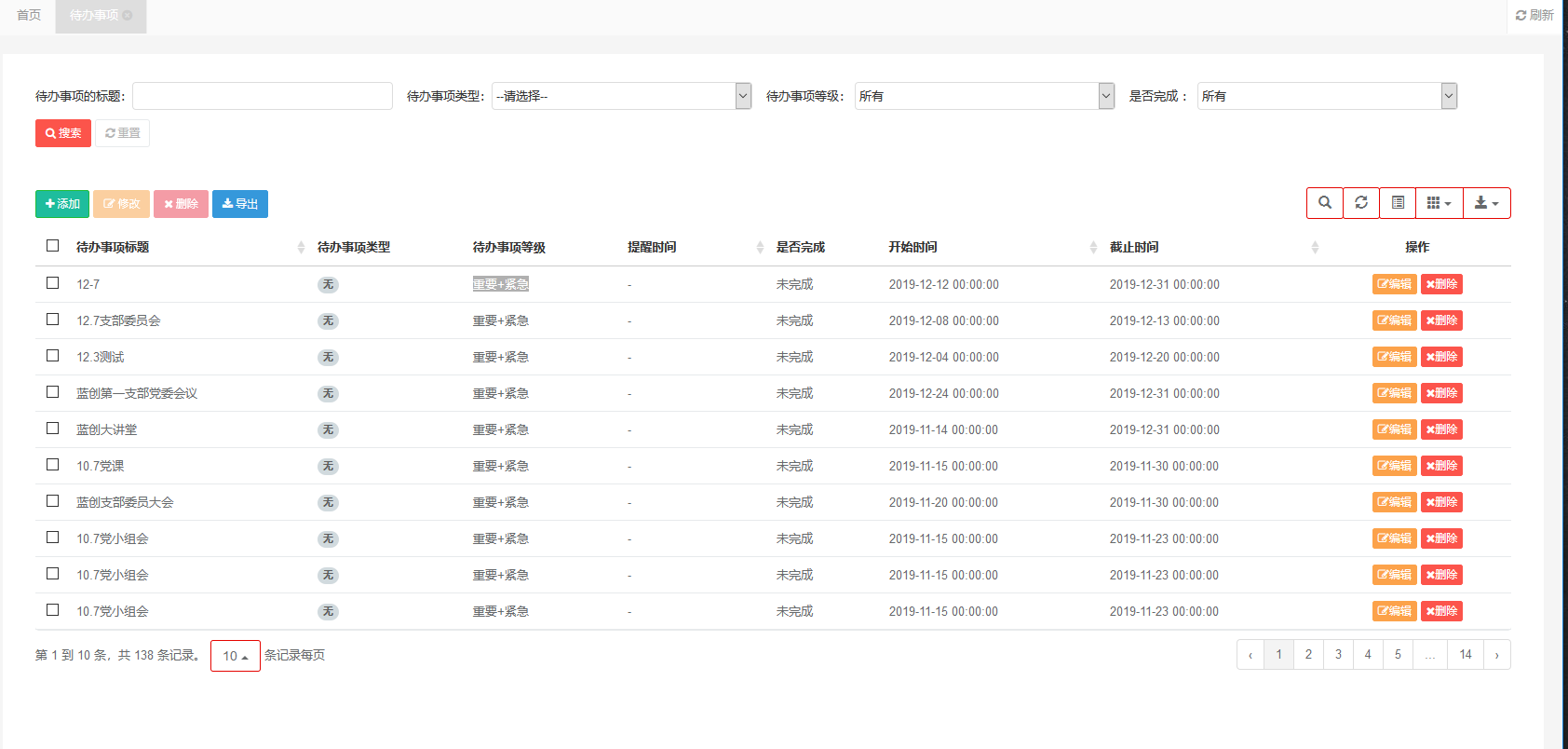Sort by 提醒时间 column arrows
The image size is (1568, 749).
click(761, 247)
